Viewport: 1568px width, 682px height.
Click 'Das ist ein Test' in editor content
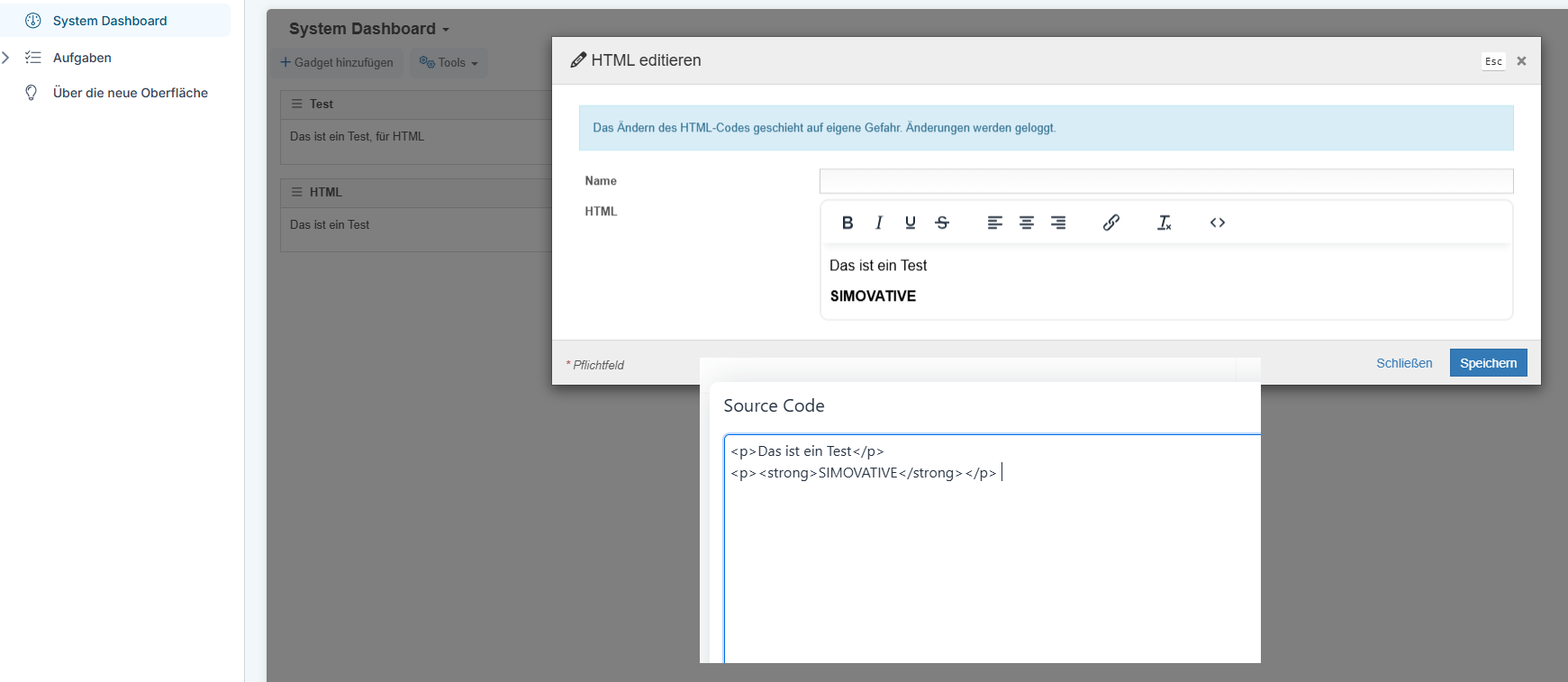878,265
